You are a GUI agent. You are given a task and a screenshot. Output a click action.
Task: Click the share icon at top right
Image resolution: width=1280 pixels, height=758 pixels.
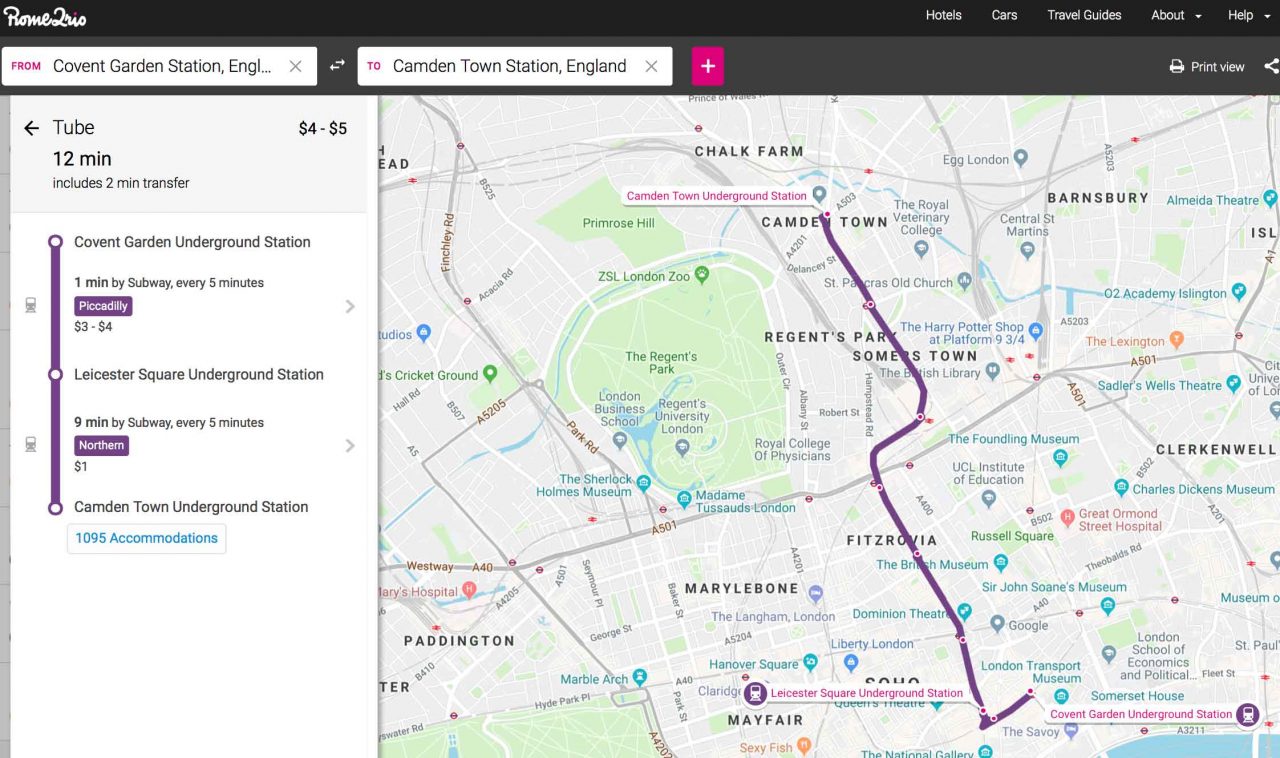pyautogui.click(x=1271, y=67)
